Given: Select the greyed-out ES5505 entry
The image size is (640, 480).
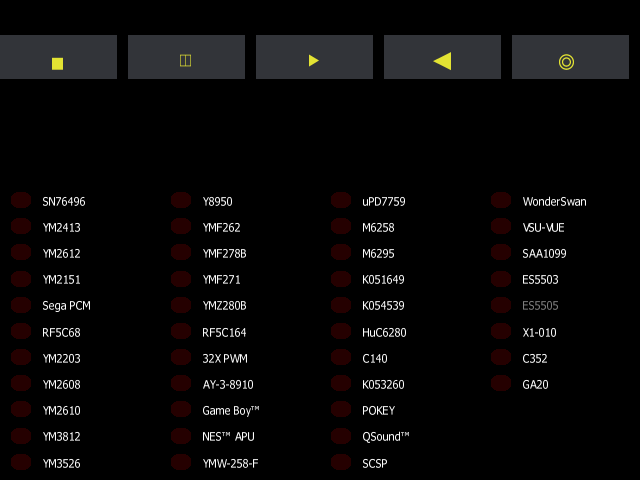Looking at the screenshot, I should point(540,306).
